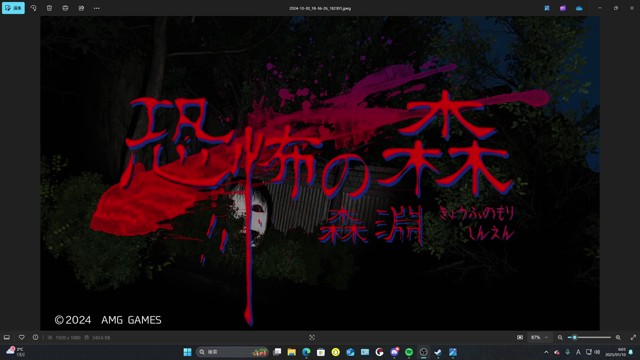Viewport: 640px width, 360px height.
Task: Click the 240.6 KB file size text
Action: pyautogui.click(x=101, y=338)
